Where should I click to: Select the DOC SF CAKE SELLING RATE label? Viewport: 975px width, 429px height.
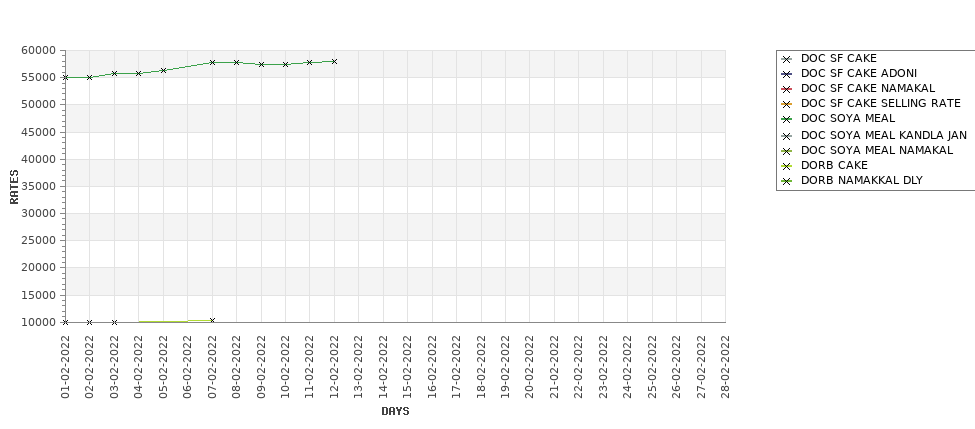(880, 103)
